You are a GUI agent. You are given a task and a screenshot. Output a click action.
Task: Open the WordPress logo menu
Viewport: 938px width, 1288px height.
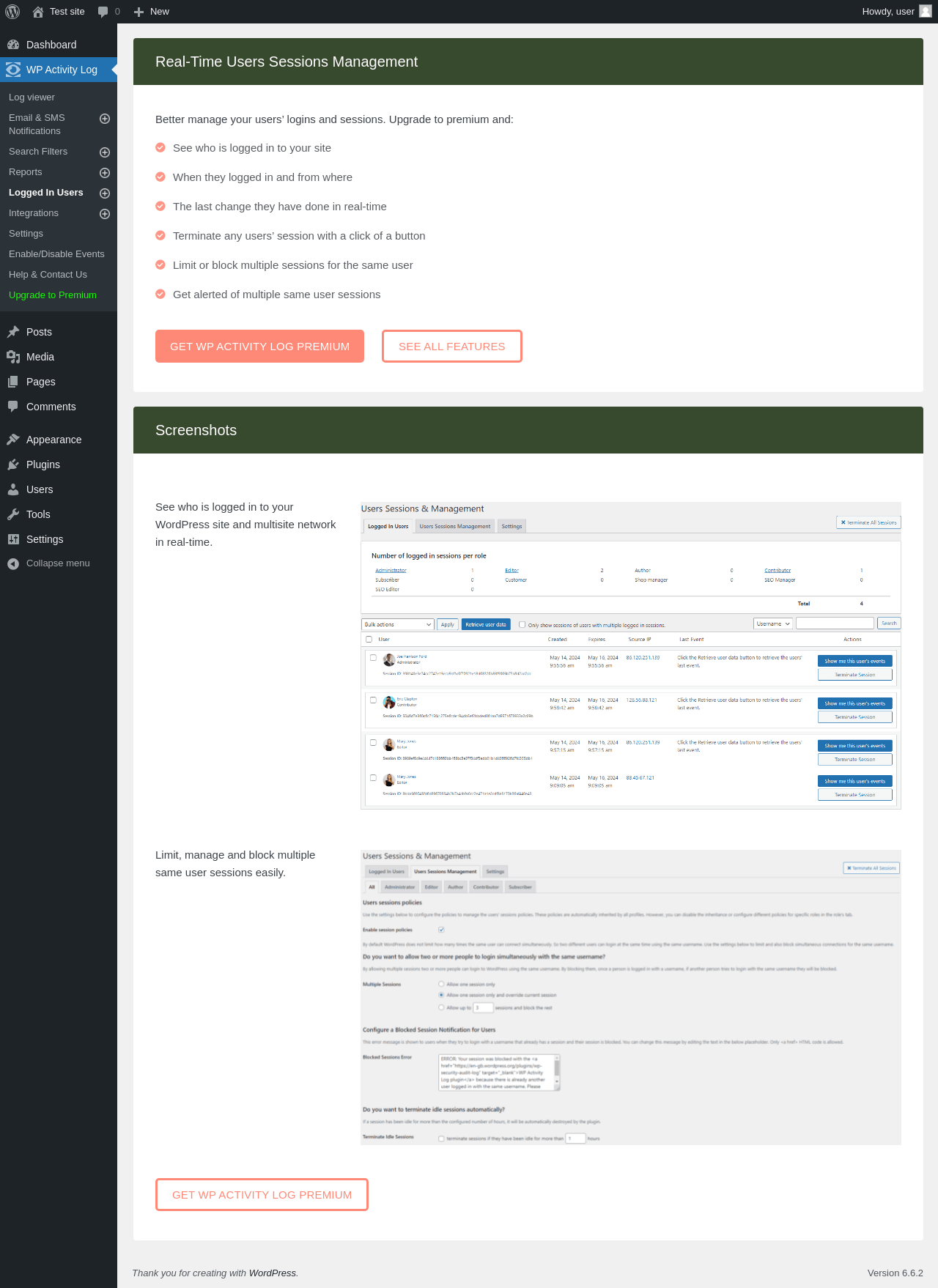[12, 12]
